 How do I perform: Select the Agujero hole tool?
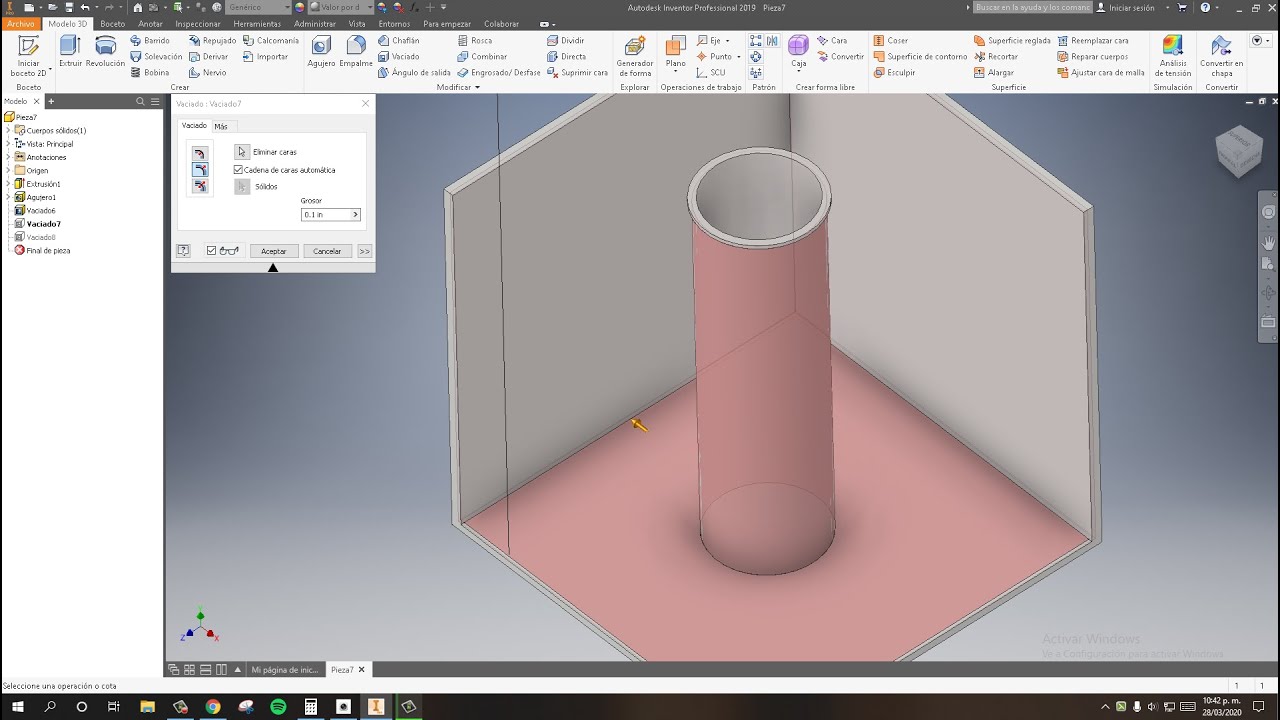click(321, 52)
